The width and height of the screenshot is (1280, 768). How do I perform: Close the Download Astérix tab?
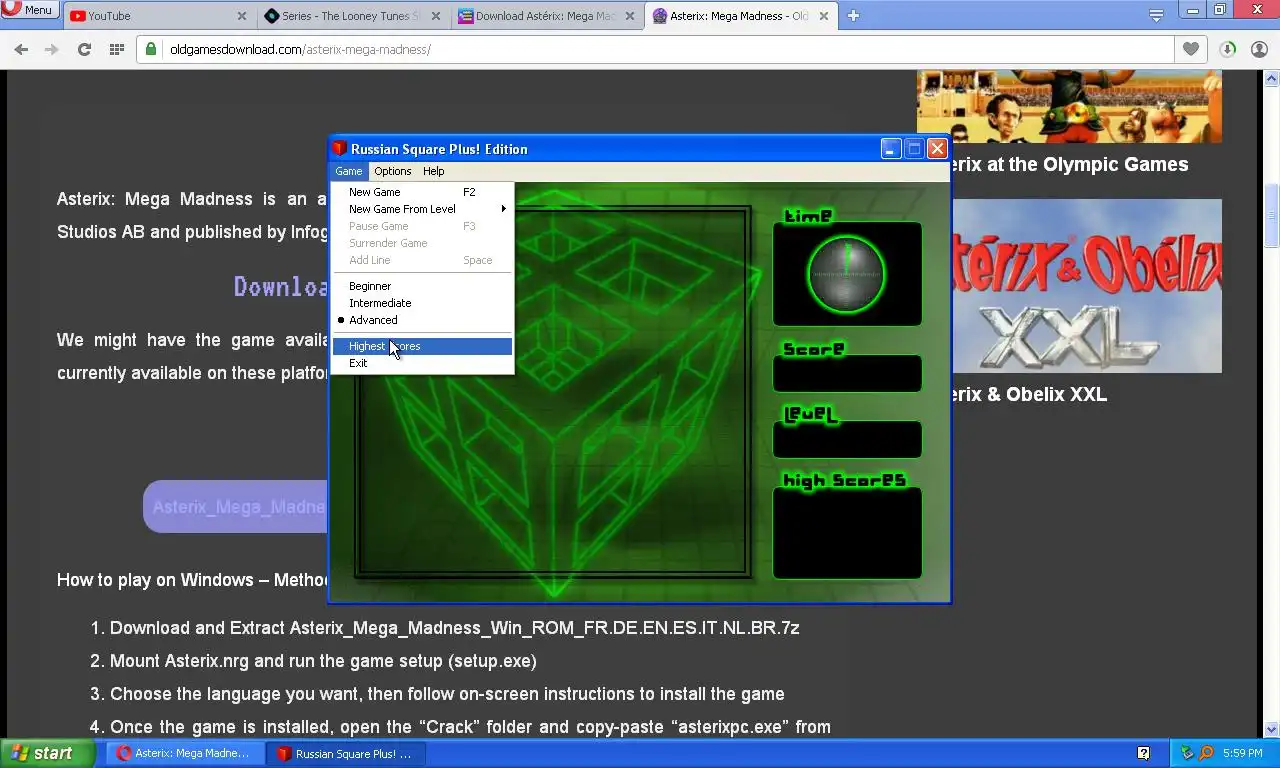629,16
